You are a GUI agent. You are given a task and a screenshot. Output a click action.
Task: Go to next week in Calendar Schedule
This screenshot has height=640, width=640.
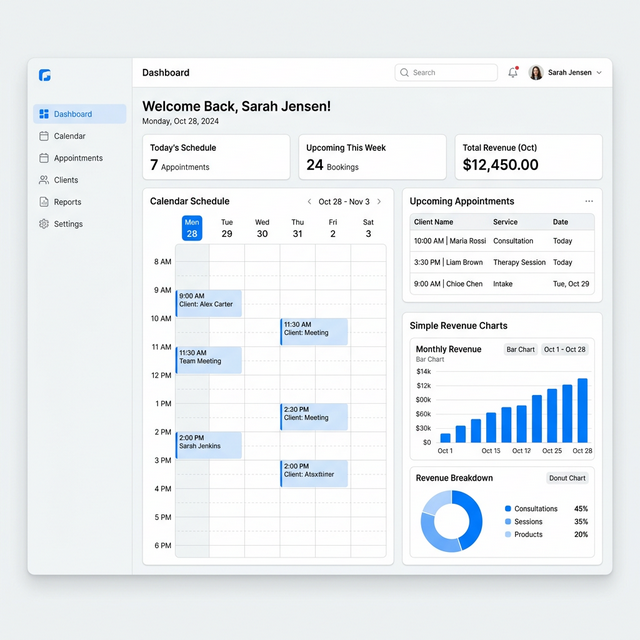pyautogui.click(x=379, y=202)
